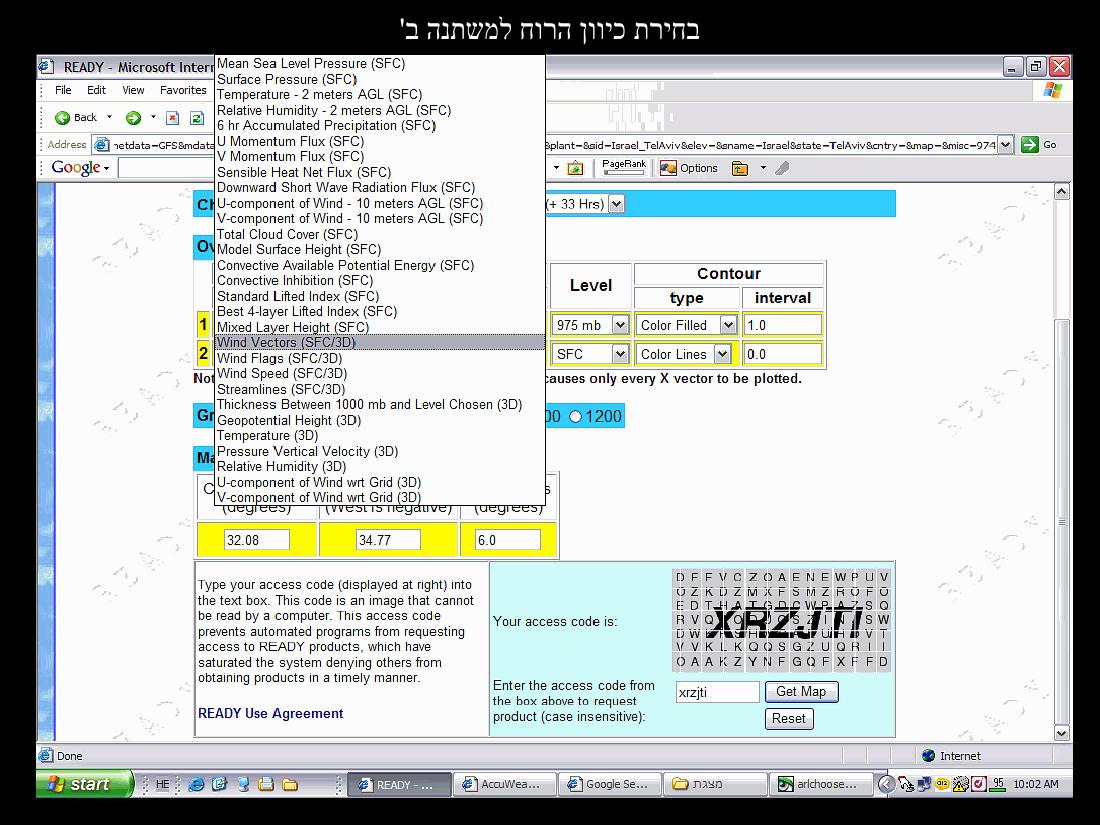Click the tray expand arrow icon
Viewport: 1100px width, 825px height.
click(x=887, y=784)
